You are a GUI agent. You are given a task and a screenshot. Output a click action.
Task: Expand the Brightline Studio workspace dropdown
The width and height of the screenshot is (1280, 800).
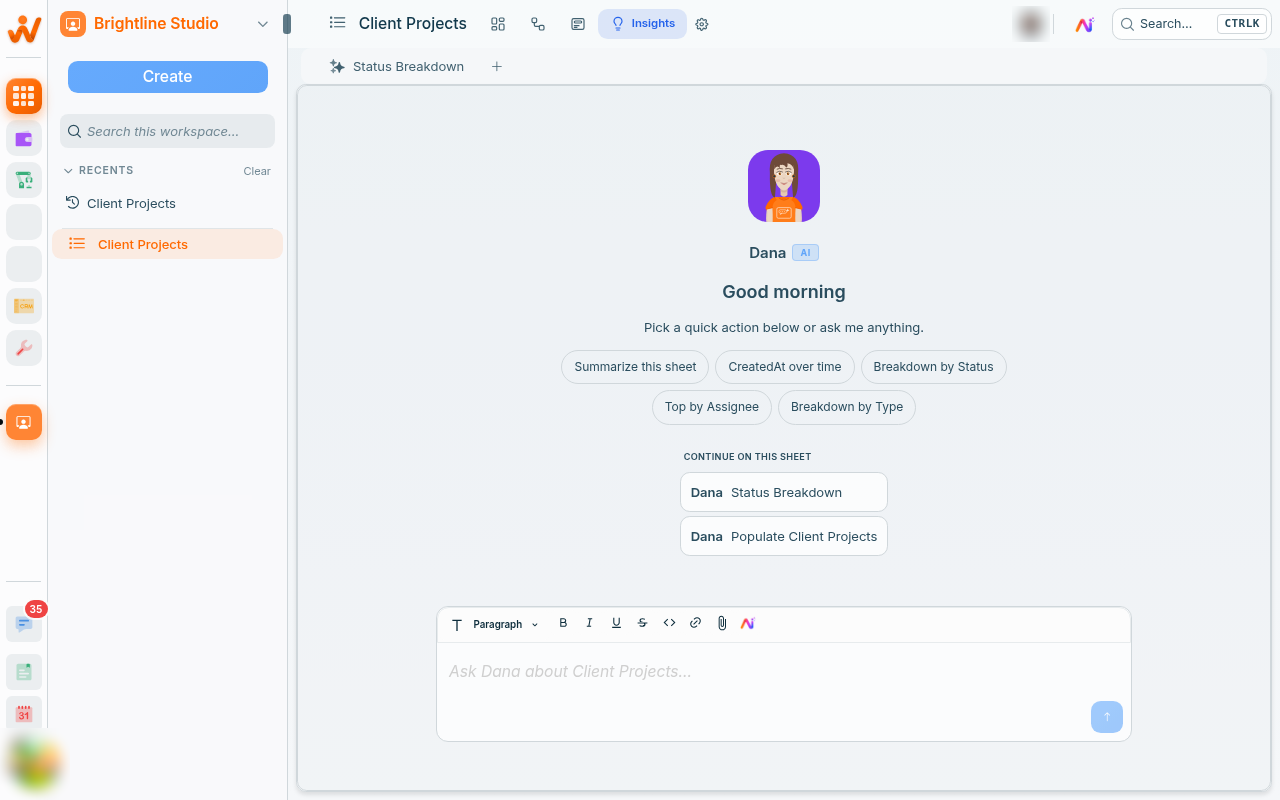(x=263, y=24)
